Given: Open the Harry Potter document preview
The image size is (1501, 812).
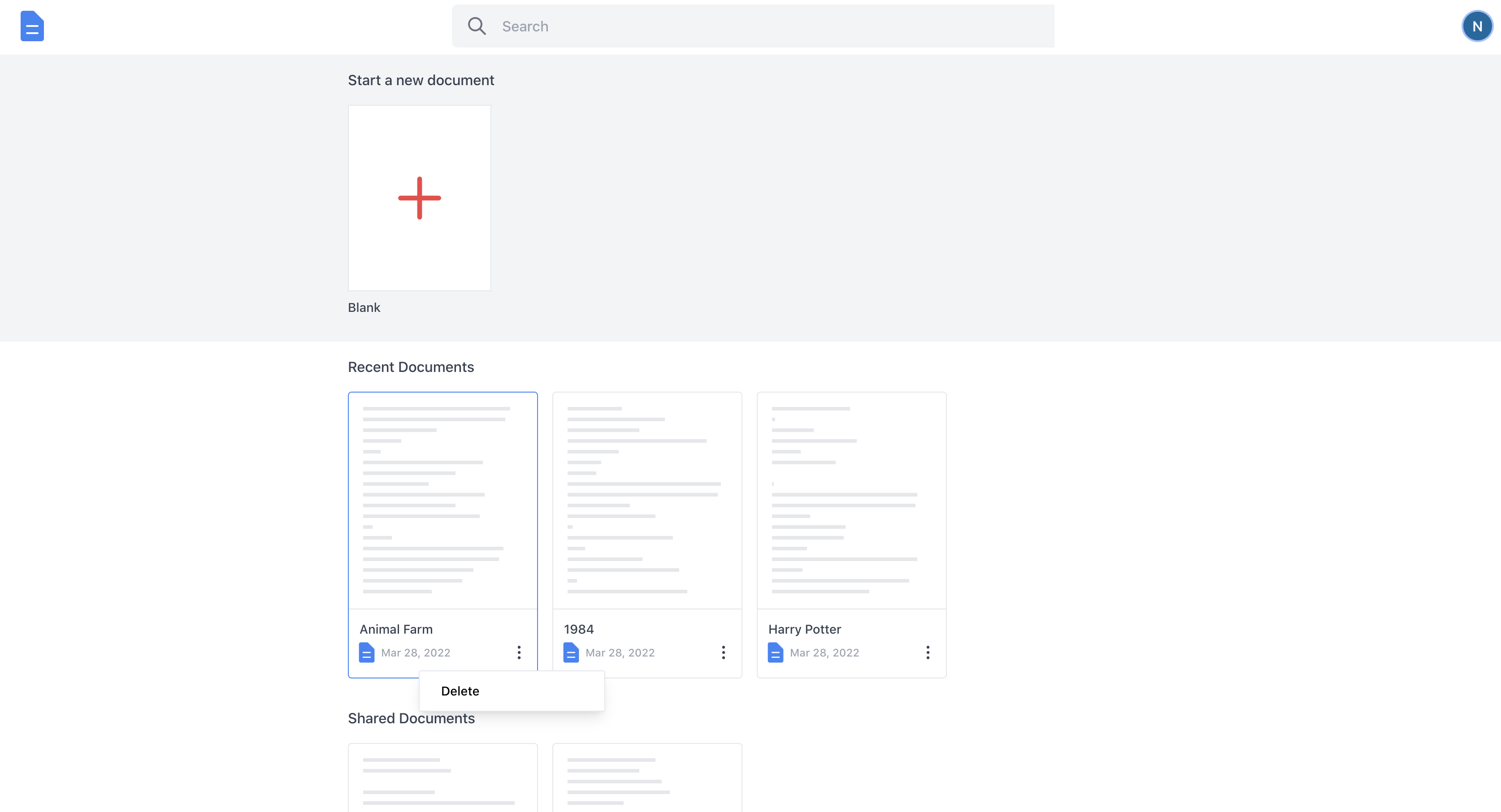Looking at the screenshot, I should pos(851,501).
